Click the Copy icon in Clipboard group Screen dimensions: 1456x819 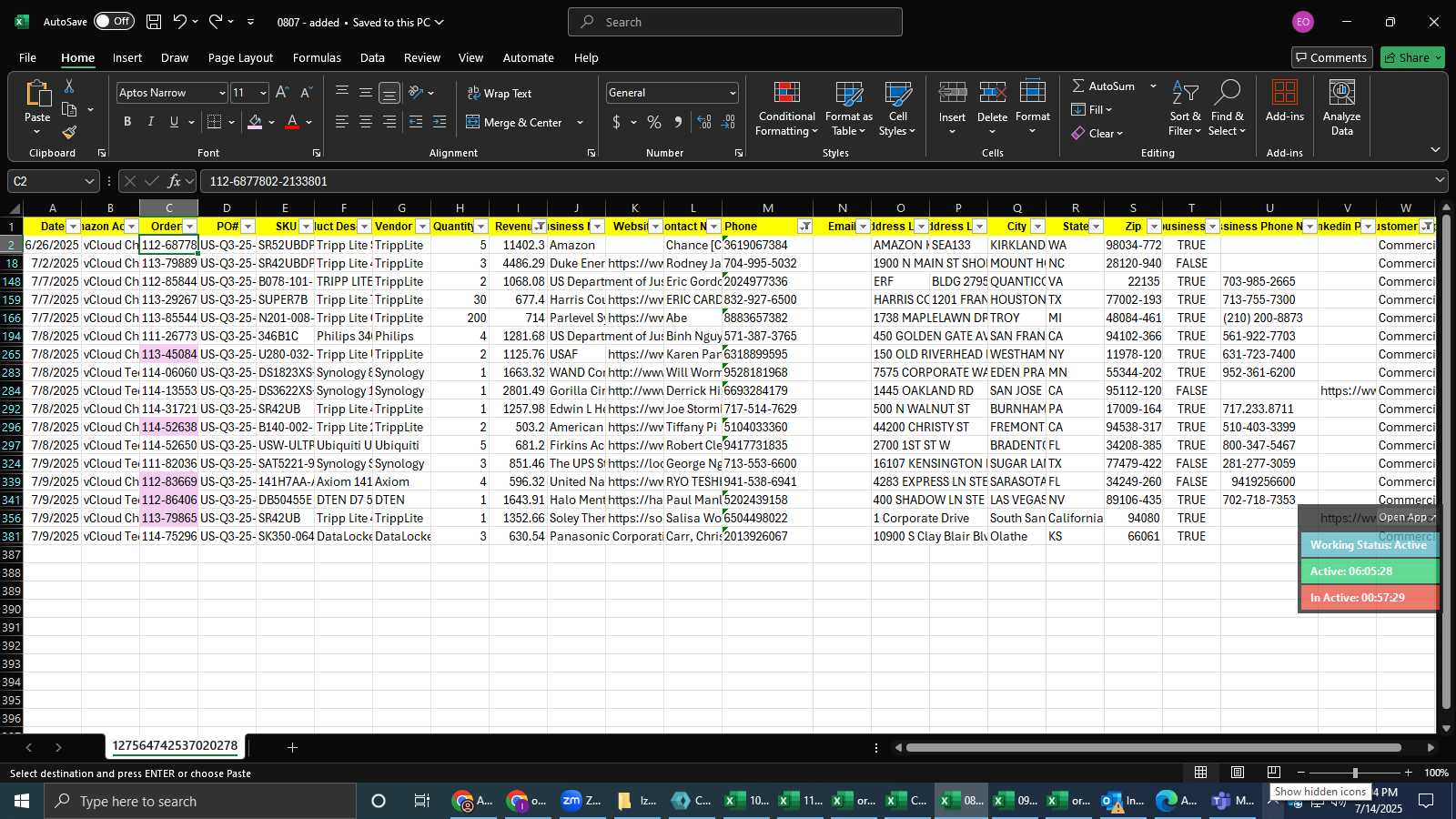(x=69, y=109)
